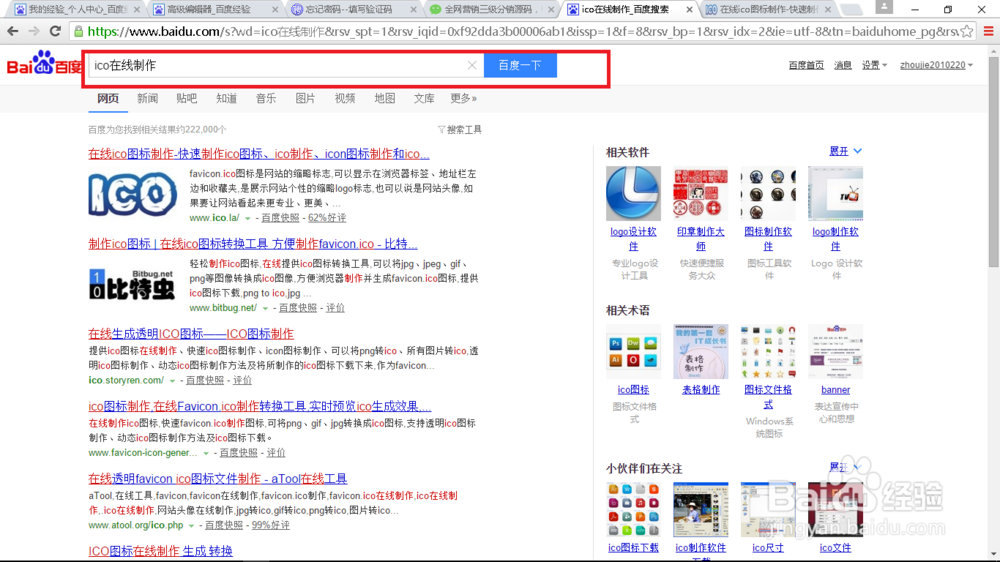Switch to browser tab 我的经验_个人中心

[77, 10]
